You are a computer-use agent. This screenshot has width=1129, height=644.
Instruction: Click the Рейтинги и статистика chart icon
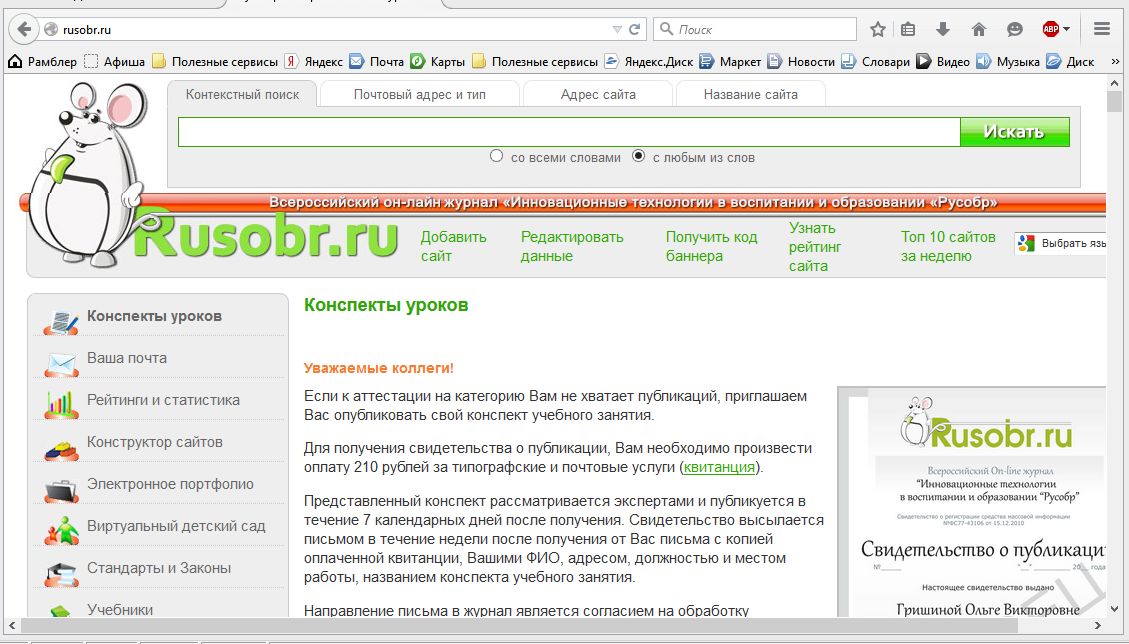(61, 404)
